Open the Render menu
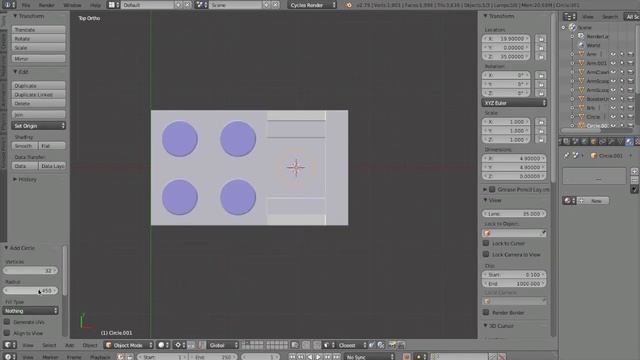 point(47,5)
